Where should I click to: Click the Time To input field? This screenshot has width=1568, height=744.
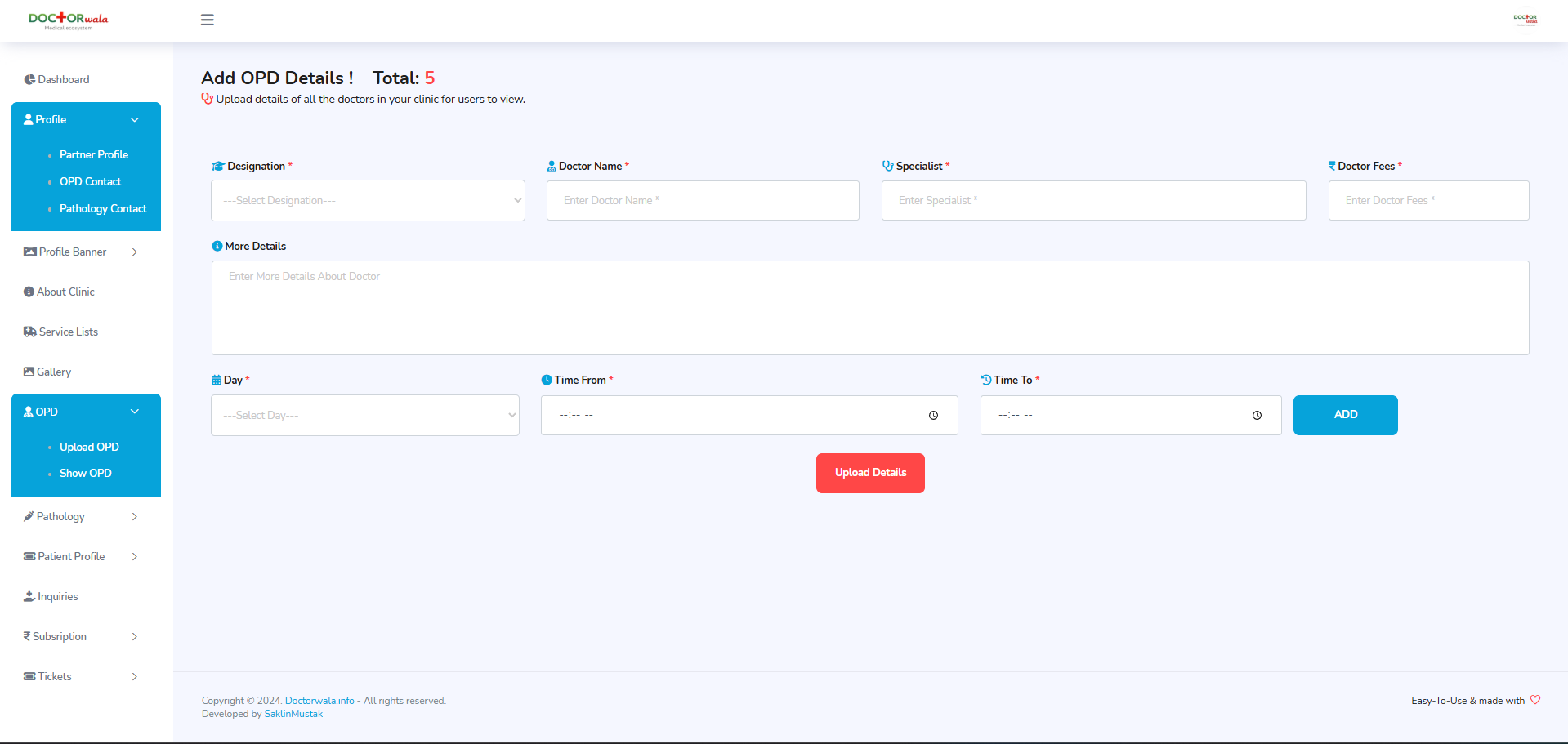coord(1131,416)
